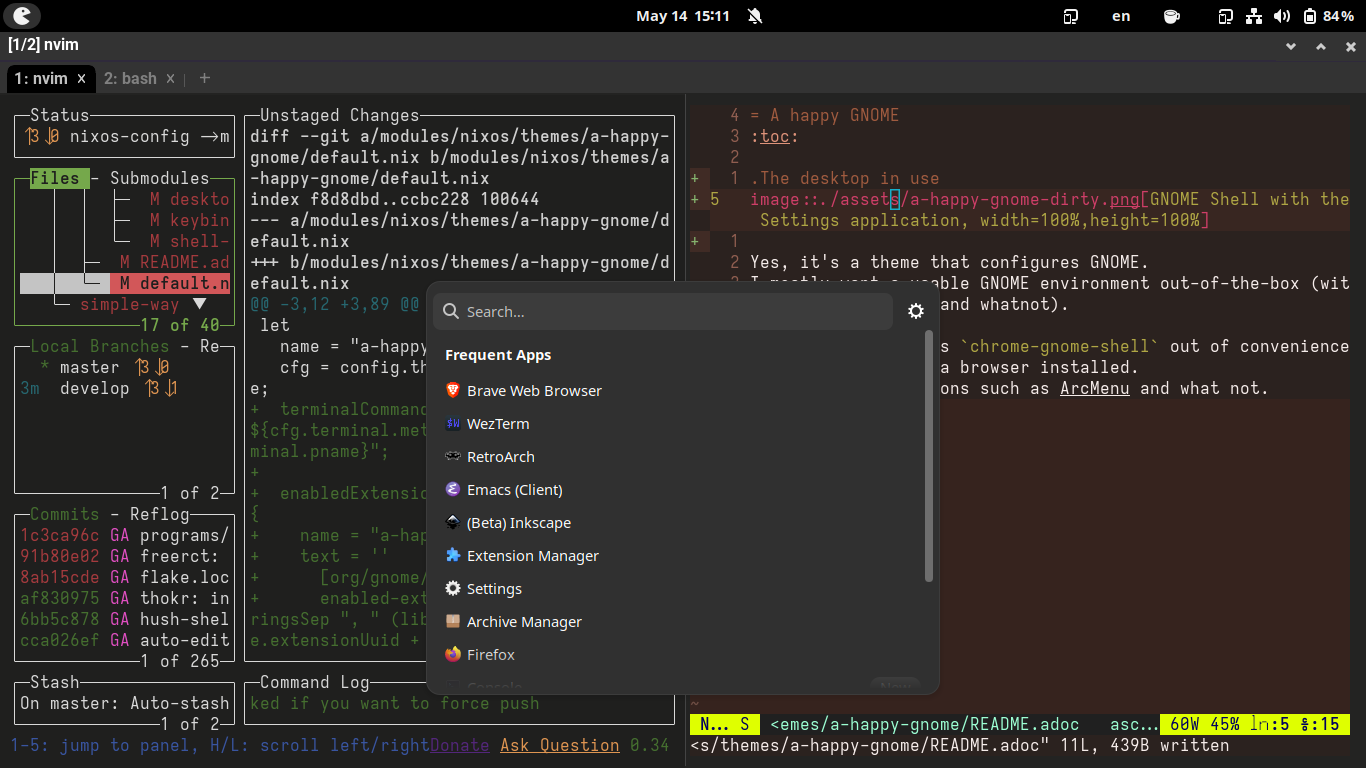Select the develop branch row

(125, 388)
